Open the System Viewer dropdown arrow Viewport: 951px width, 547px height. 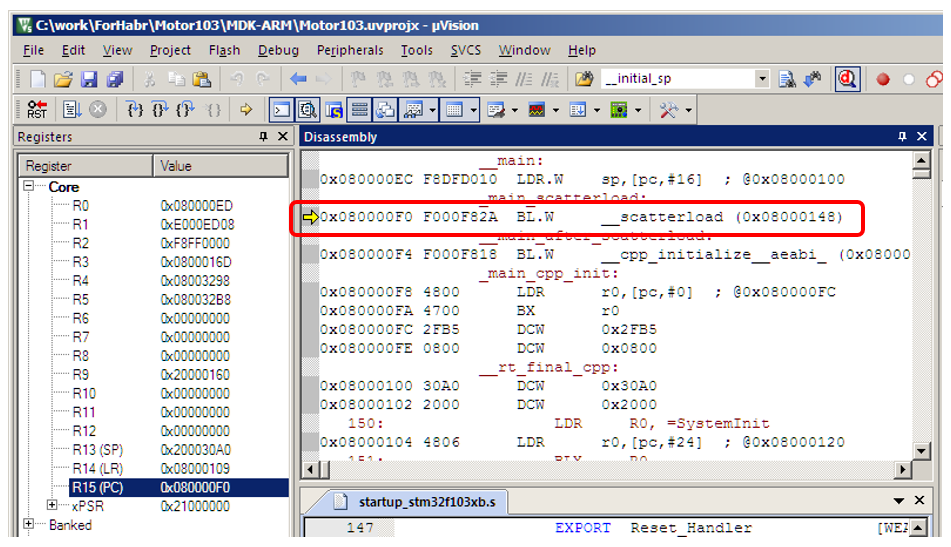click(638, 110)
